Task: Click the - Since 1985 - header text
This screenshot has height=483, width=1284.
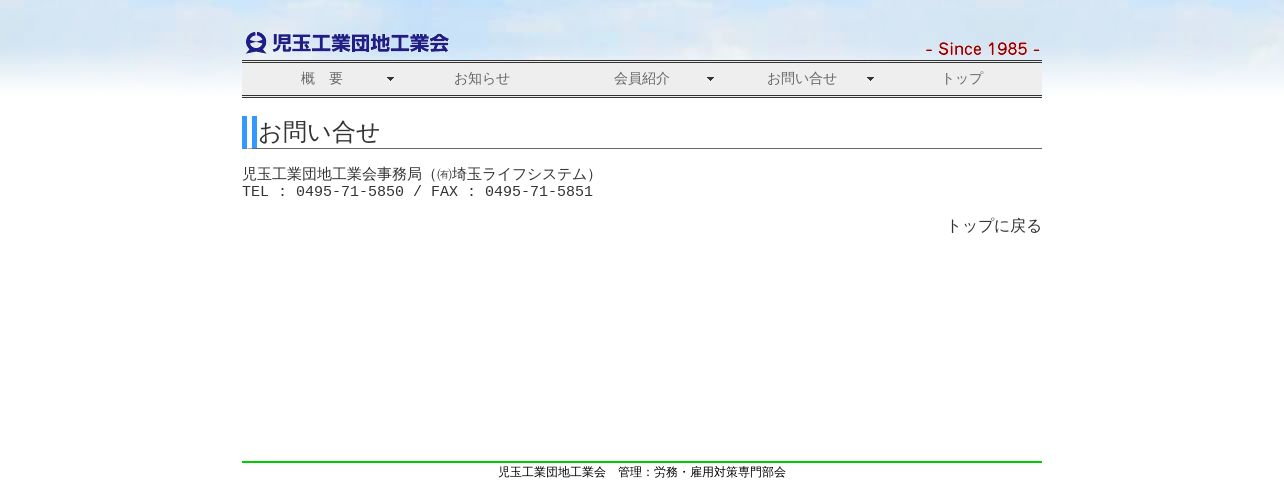Action: [983, 49]
